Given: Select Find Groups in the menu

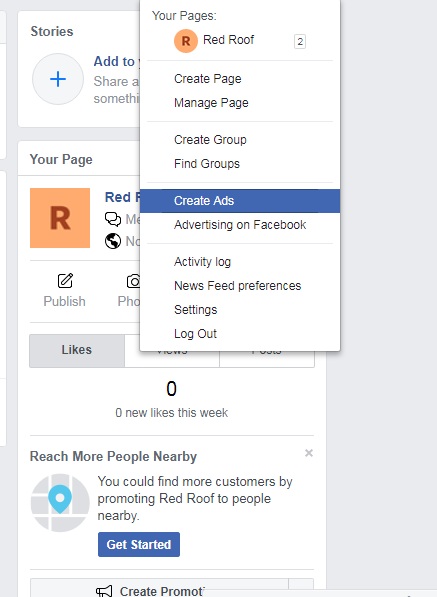Looking at the screenshot, I should 207,164.
